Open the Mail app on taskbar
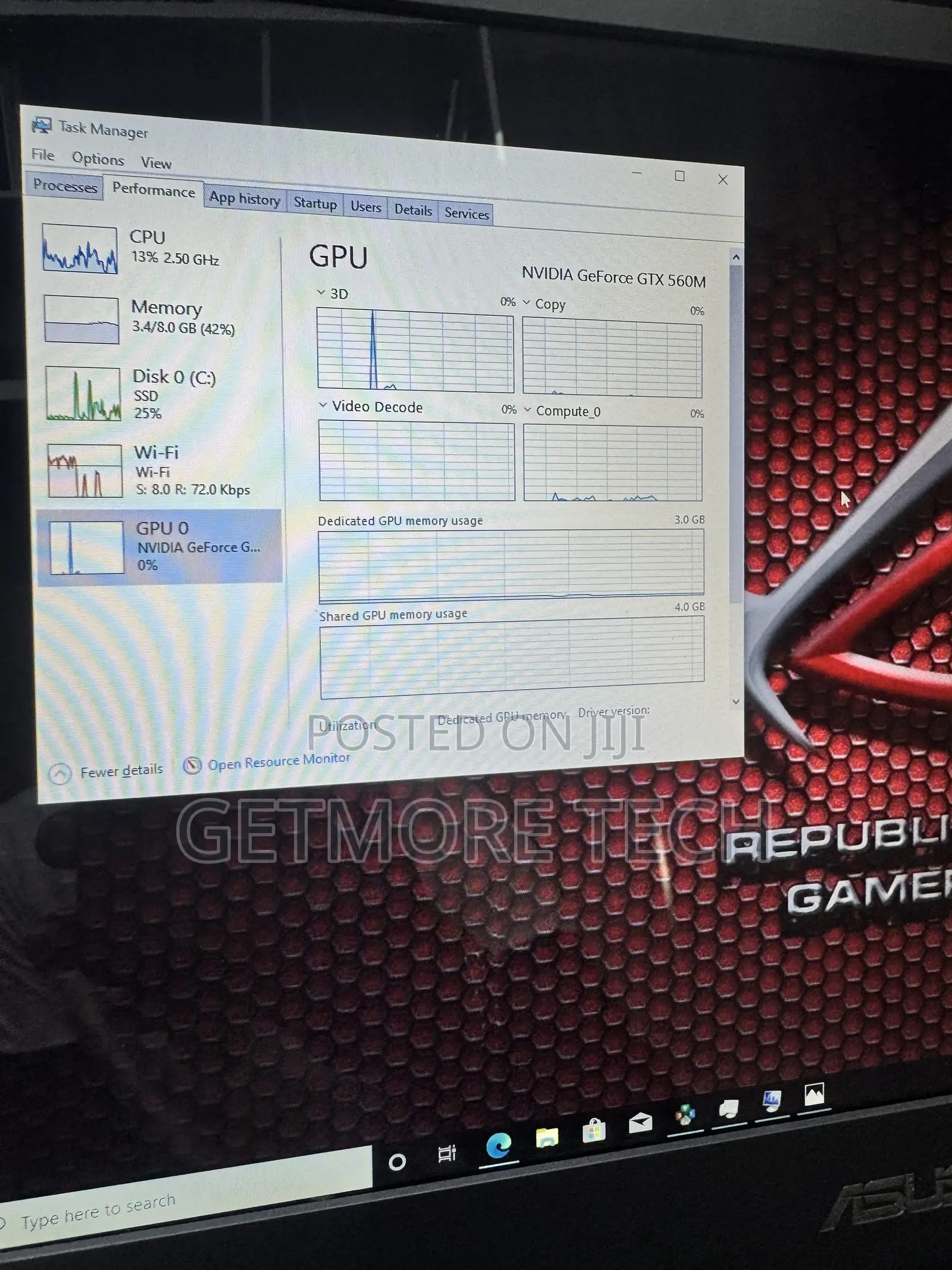952x1270 pixels. (641, 1123)
